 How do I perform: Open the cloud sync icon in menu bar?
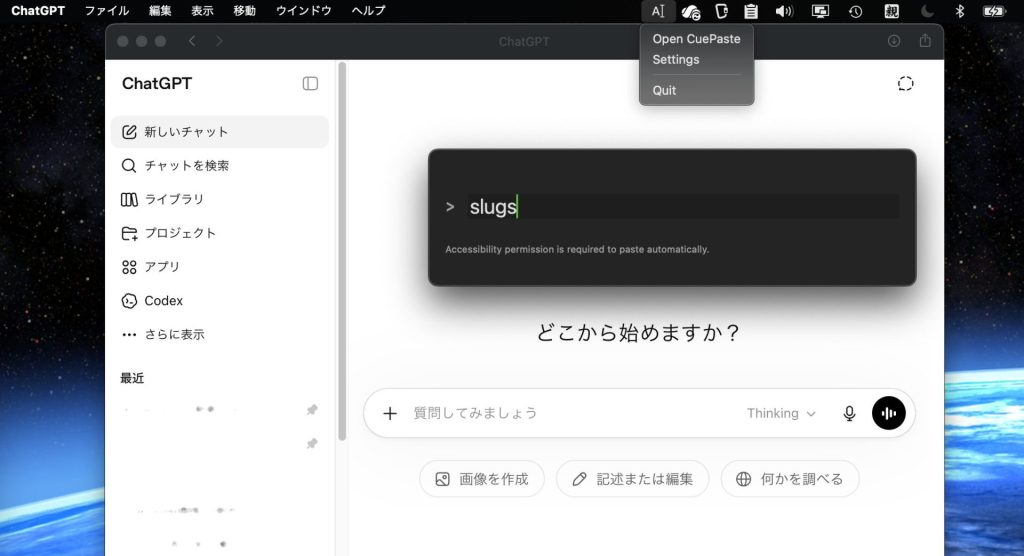click(690, 12)
